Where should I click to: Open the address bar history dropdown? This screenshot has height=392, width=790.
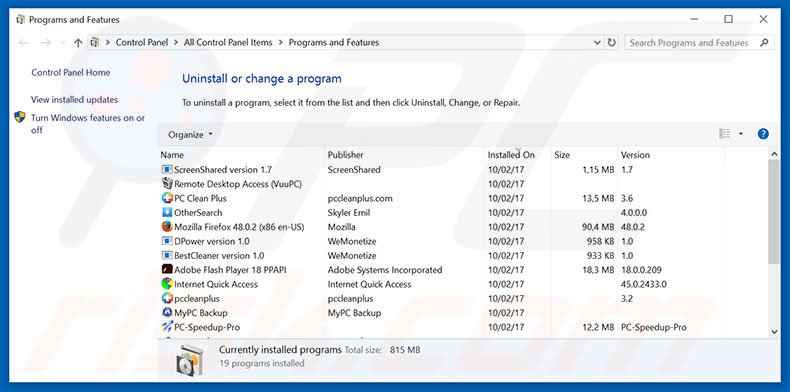(x=597, y=43)
